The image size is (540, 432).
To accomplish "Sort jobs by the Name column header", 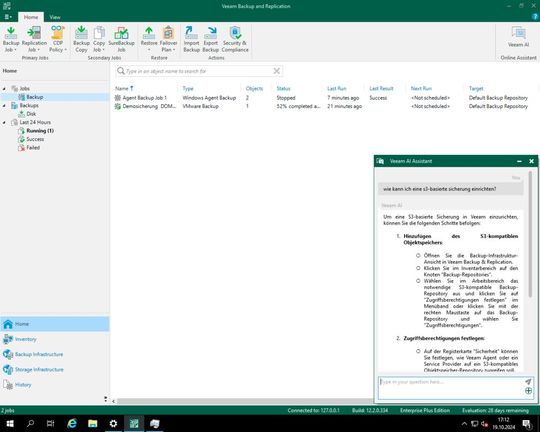I will click(x=124, y=89).
